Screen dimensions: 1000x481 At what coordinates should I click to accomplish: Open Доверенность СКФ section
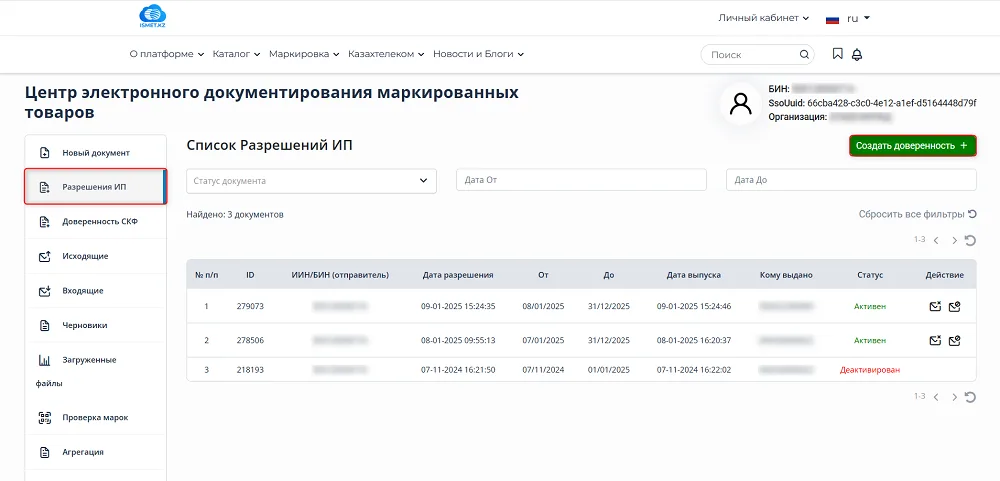(x=96, y=222)
